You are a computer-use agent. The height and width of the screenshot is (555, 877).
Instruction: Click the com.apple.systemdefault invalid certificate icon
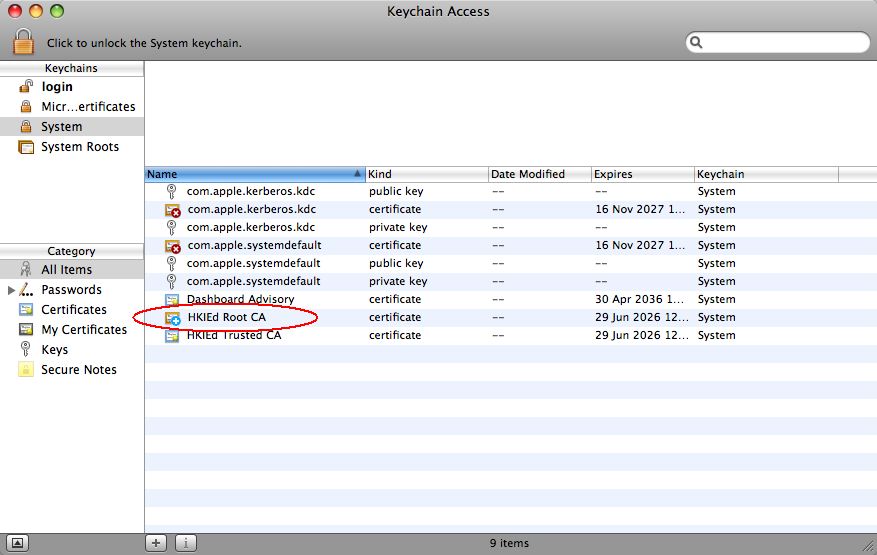click(172, 246)
